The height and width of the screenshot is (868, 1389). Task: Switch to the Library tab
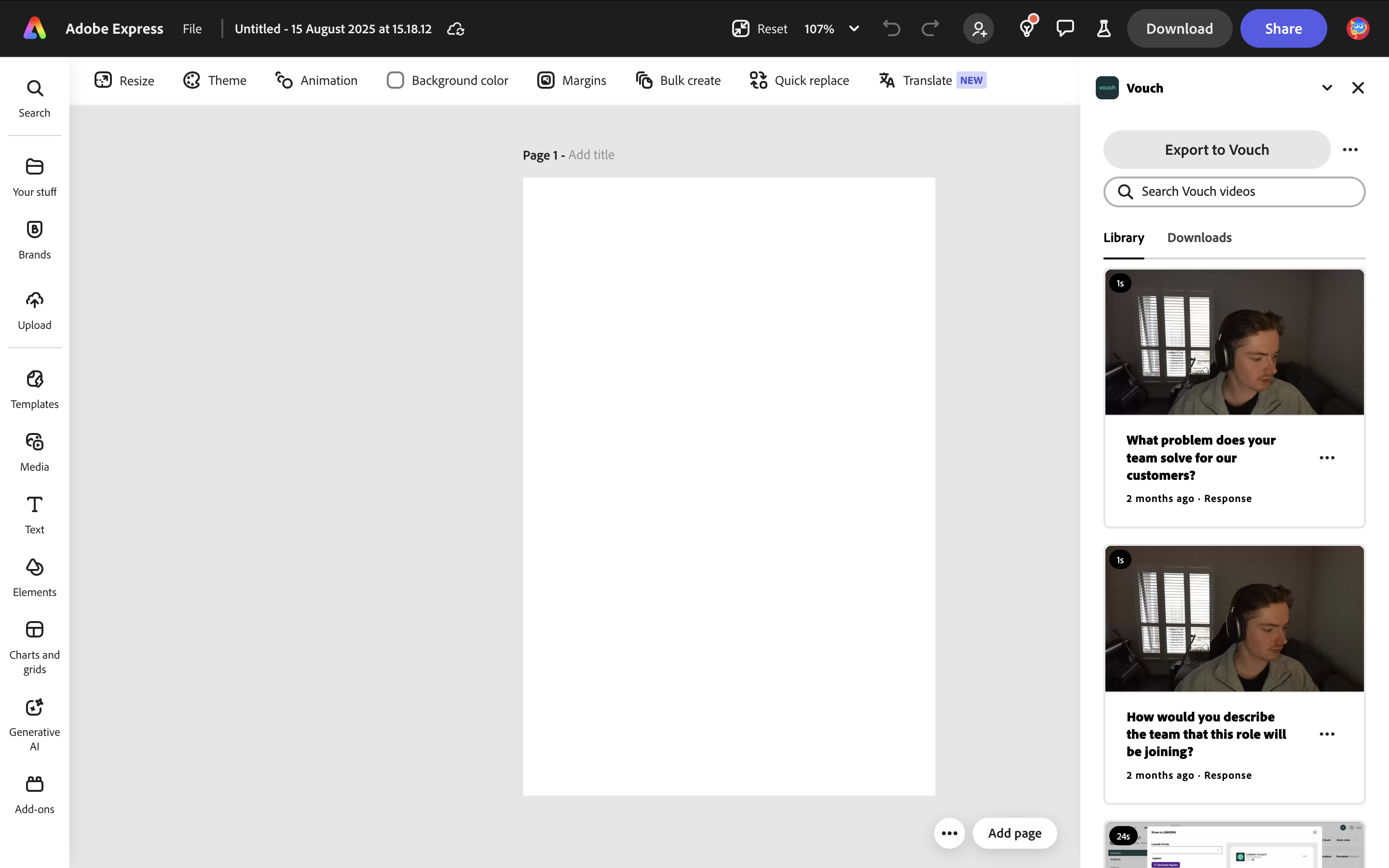[x=1124, y=238]
